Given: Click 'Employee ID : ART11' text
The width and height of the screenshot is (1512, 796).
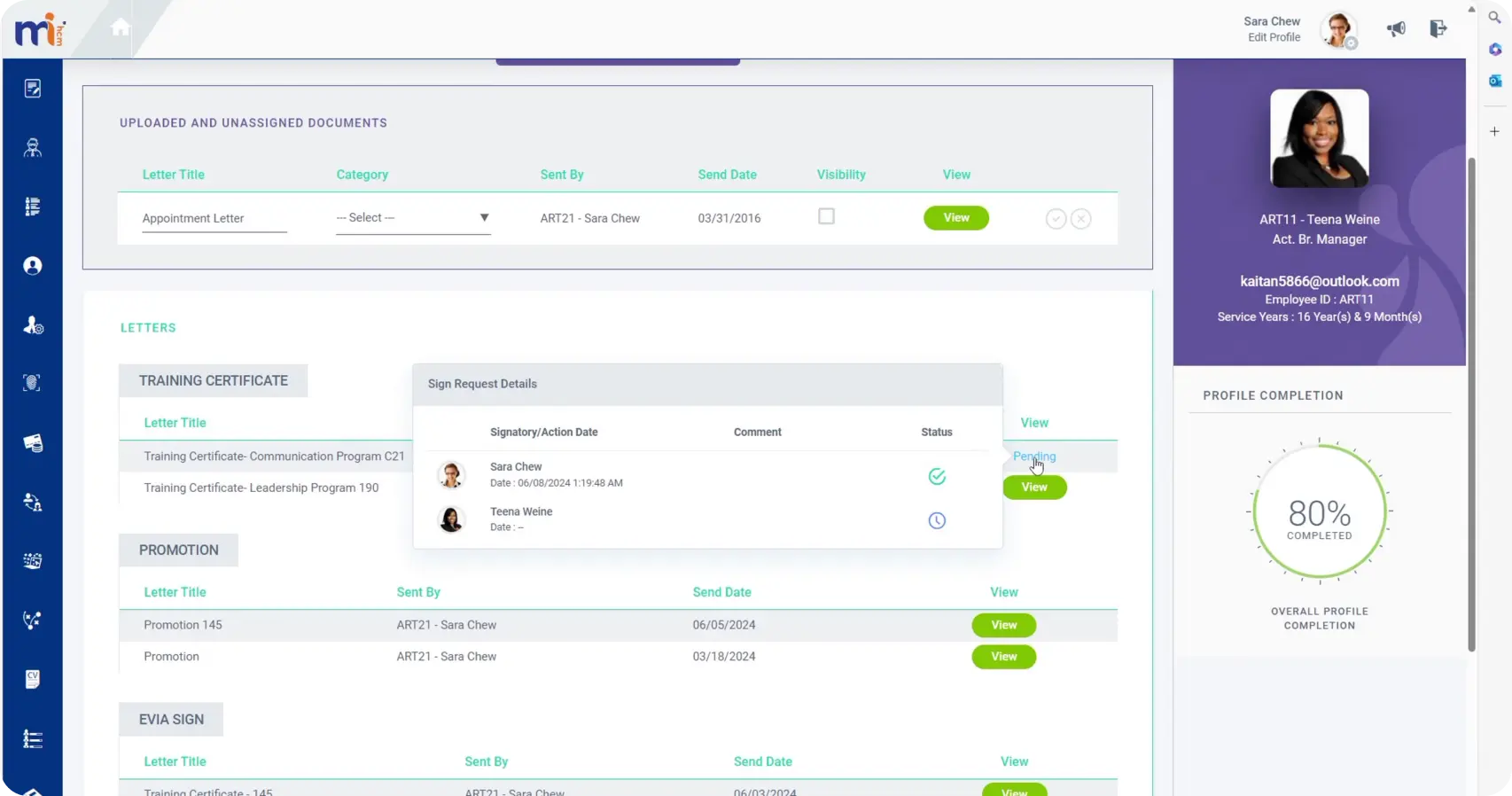Looking at the screenshot, I should [x=1319, y=300].
